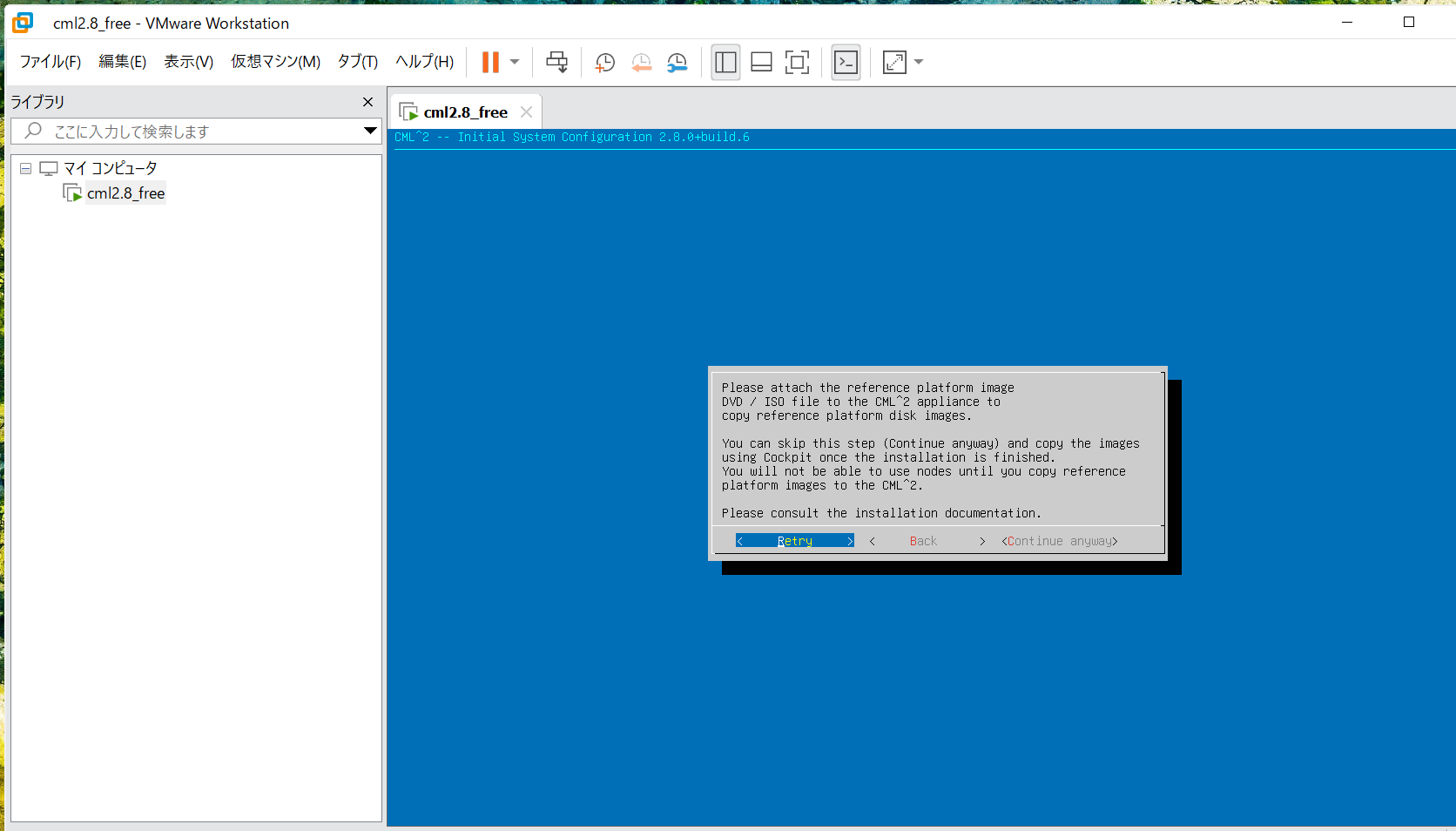The width and height of the screenshot is (1456, 831).
Task: Toggle the library sidebar view
Action: click(x=725, y=62)
